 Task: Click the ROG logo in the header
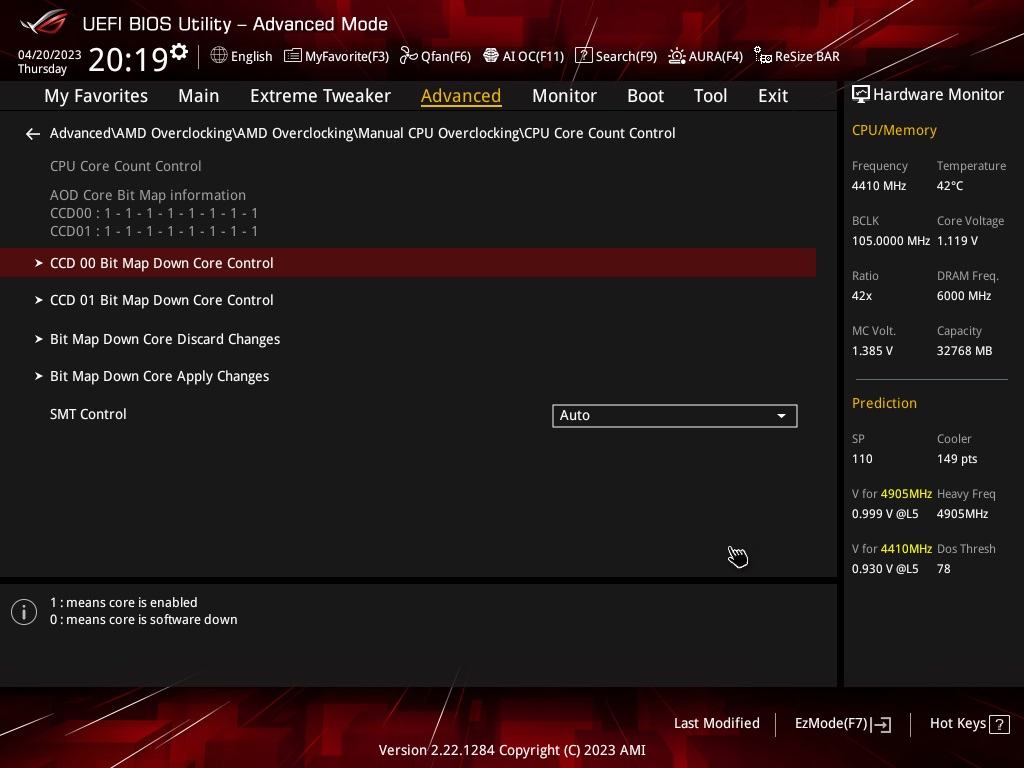pos(44,22)
